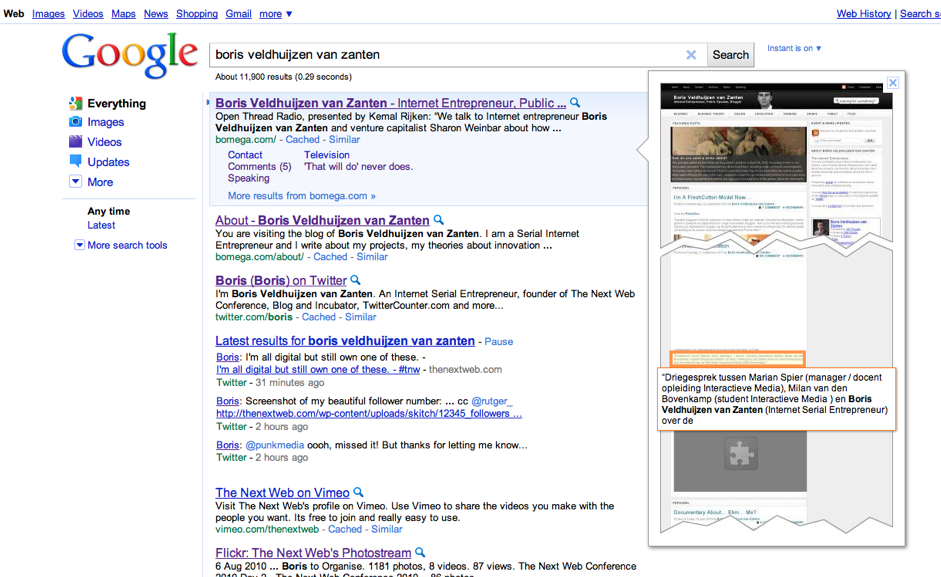
Task: Open cached copy of bomega.com/about/
Action: [330, 256]
